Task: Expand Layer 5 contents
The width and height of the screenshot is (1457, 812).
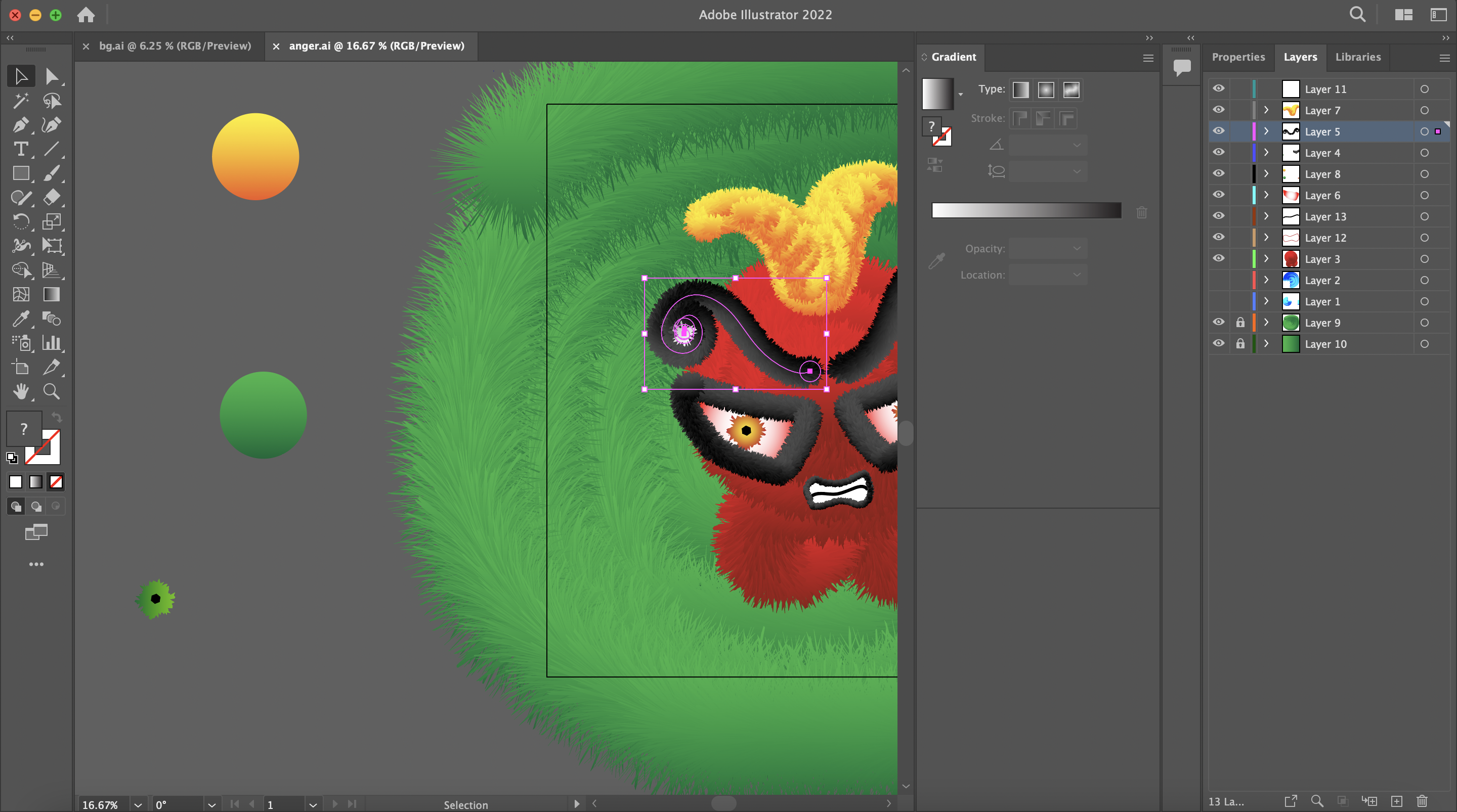Action: (1266, 131)
